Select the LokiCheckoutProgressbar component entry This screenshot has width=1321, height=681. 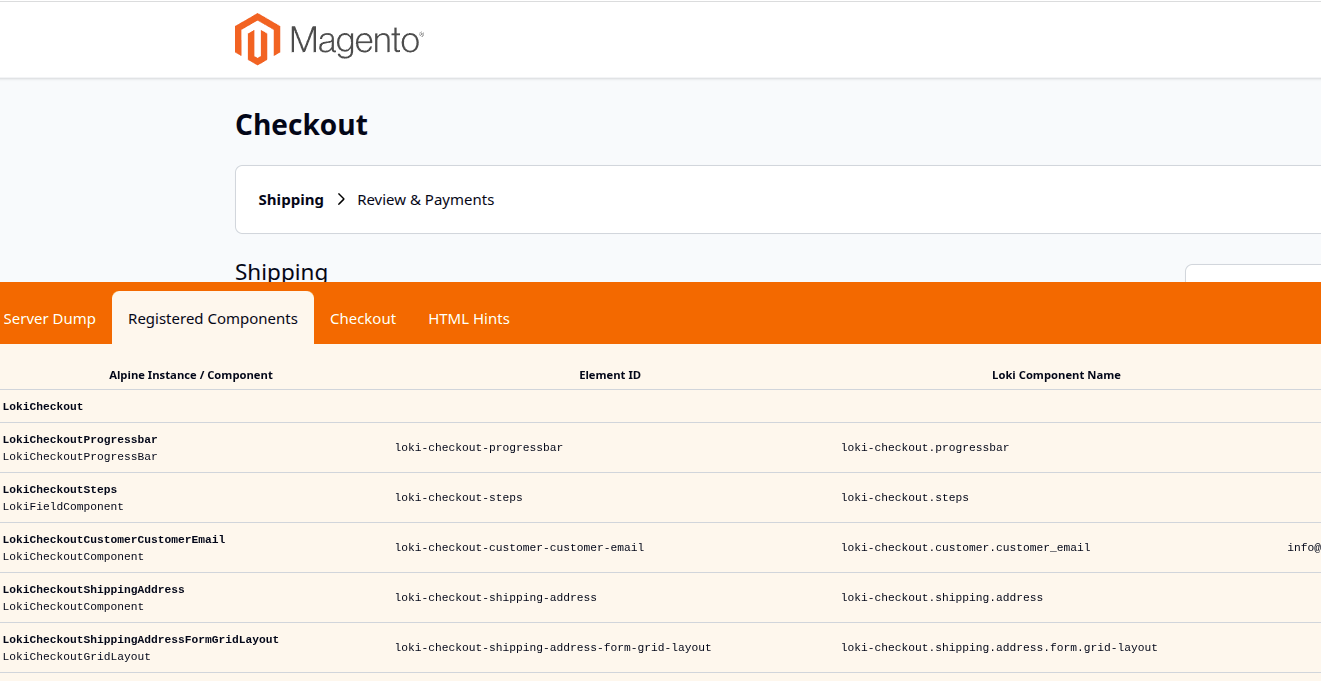[80, 440]
